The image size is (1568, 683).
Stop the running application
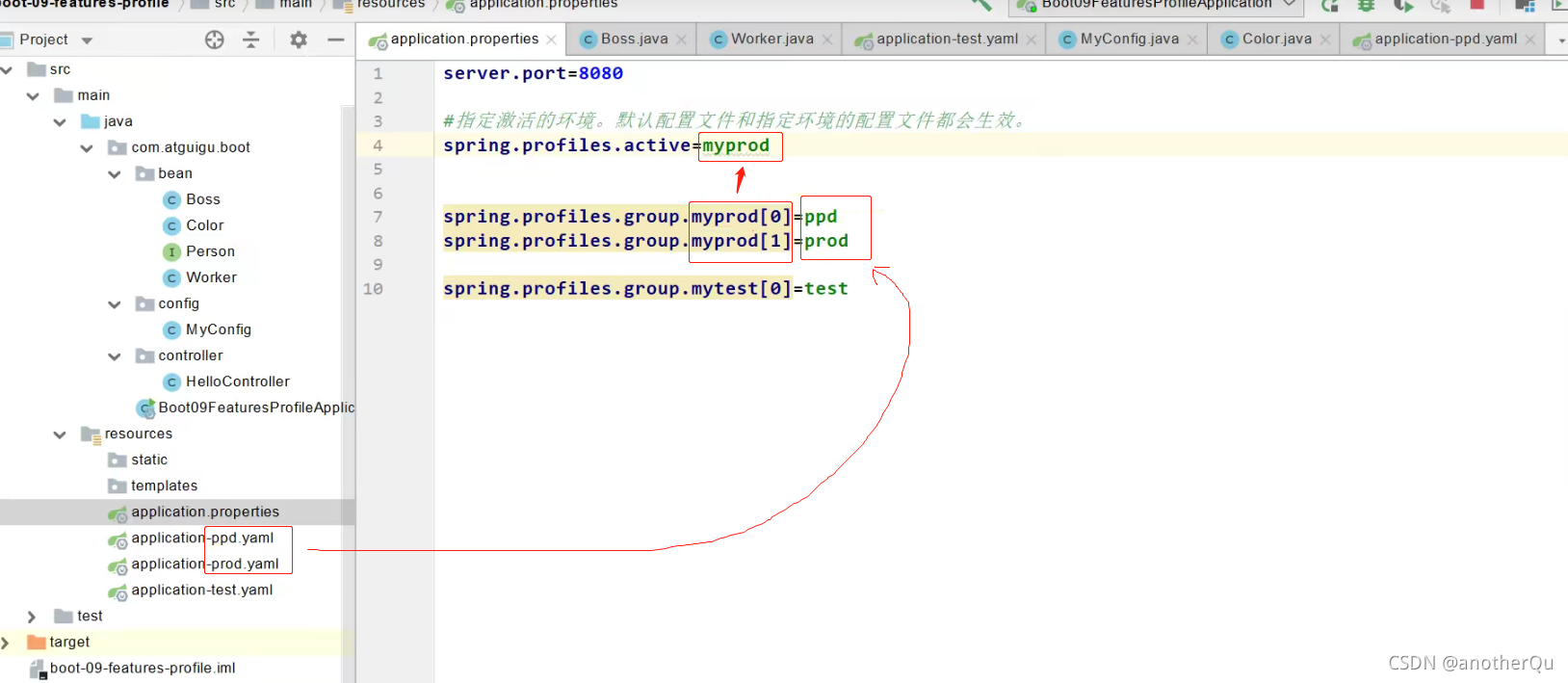coord(1477,5)
